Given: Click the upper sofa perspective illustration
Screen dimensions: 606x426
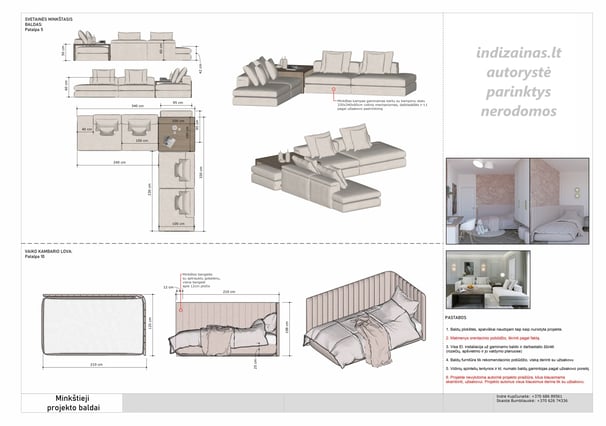Looking at the screenshot, I should 324,77.
